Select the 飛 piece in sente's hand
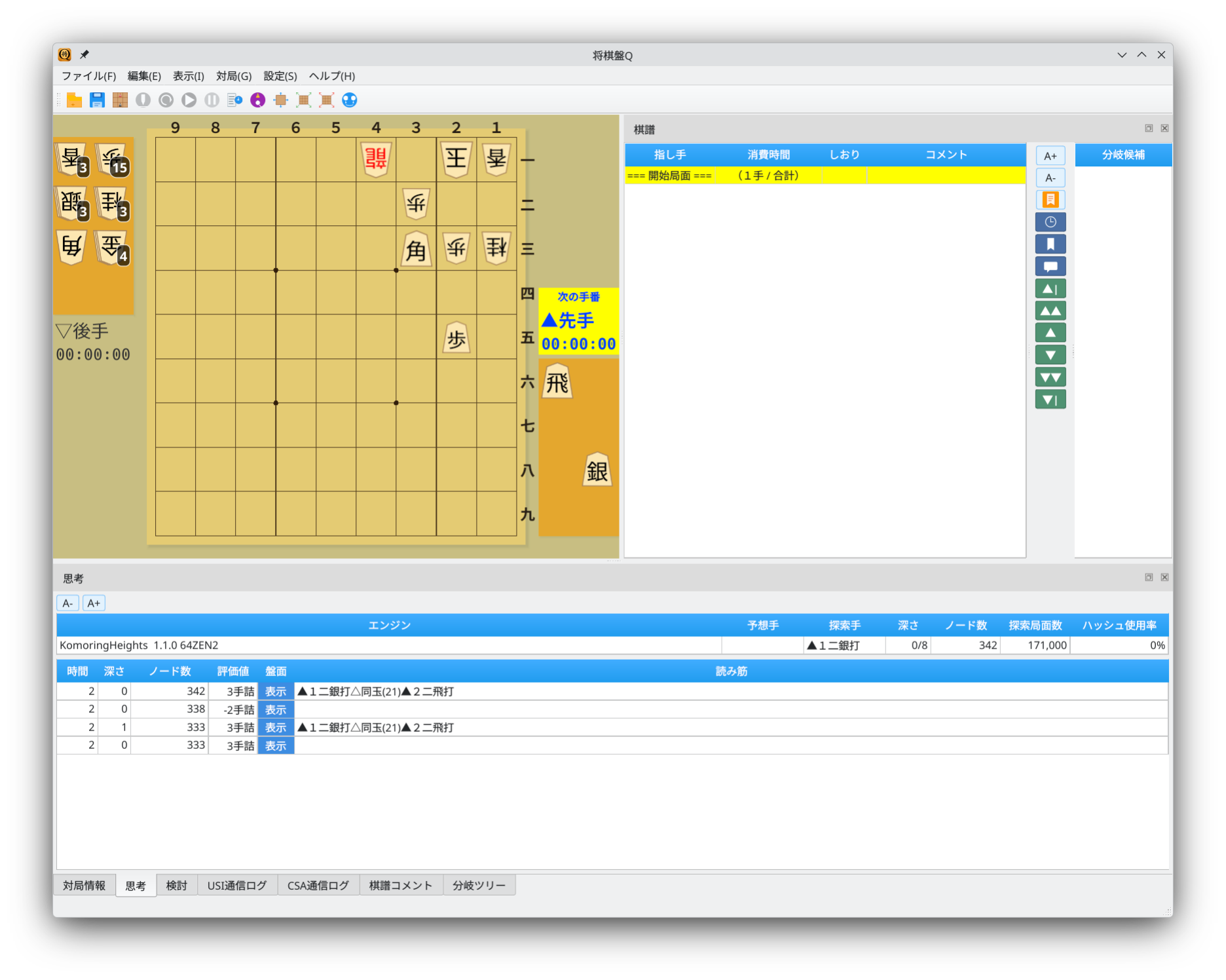Image resolution: width=1226 pixels, height=980 pixels. [x=557, y=383]
